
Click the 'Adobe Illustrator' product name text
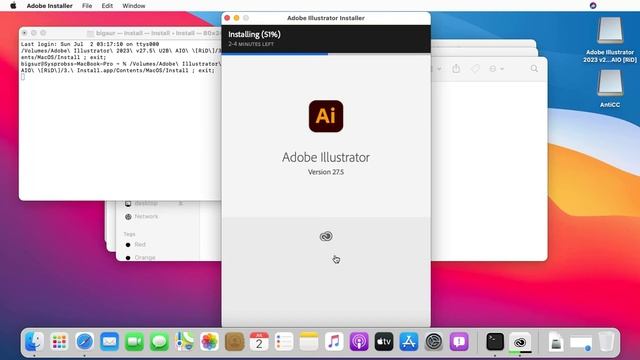[x=326, y=157]
